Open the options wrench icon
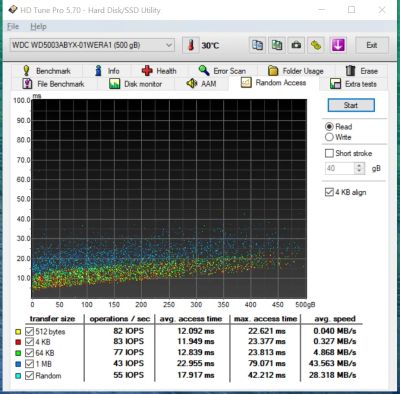The width and height of the screenshot is (400, 394). (316, 45)
